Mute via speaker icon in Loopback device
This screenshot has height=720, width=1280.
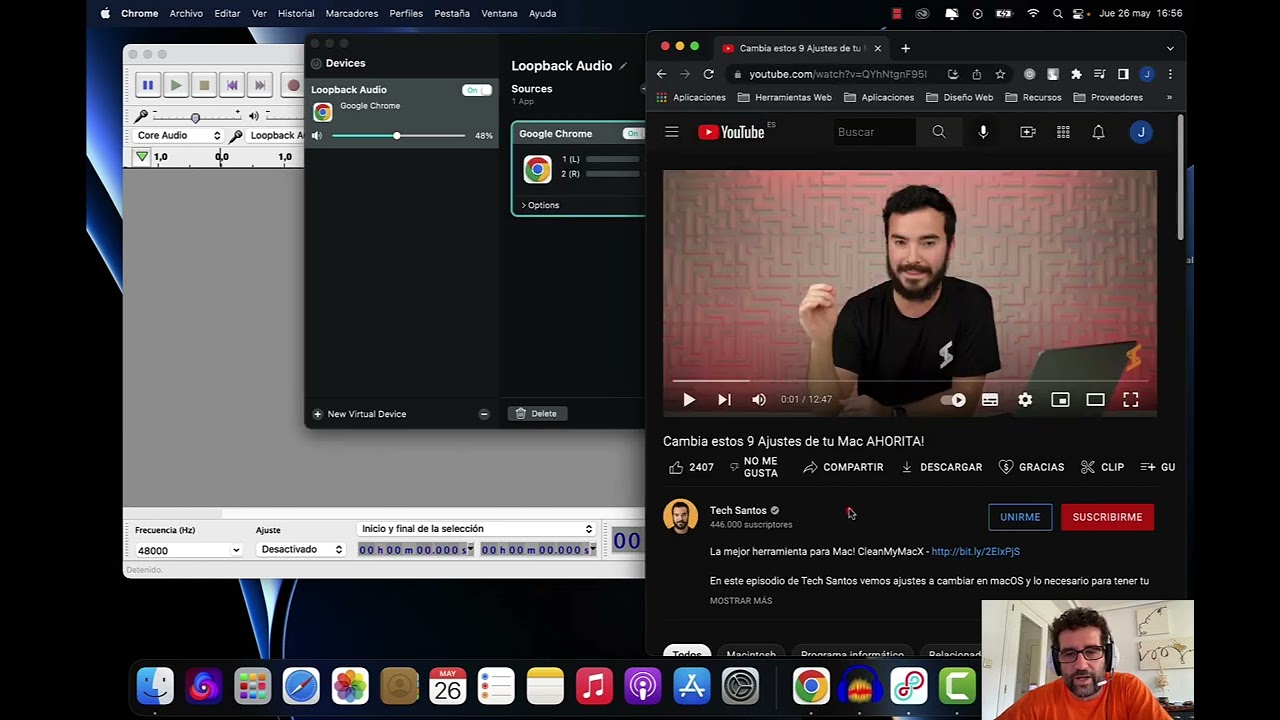tap(317, 136)
